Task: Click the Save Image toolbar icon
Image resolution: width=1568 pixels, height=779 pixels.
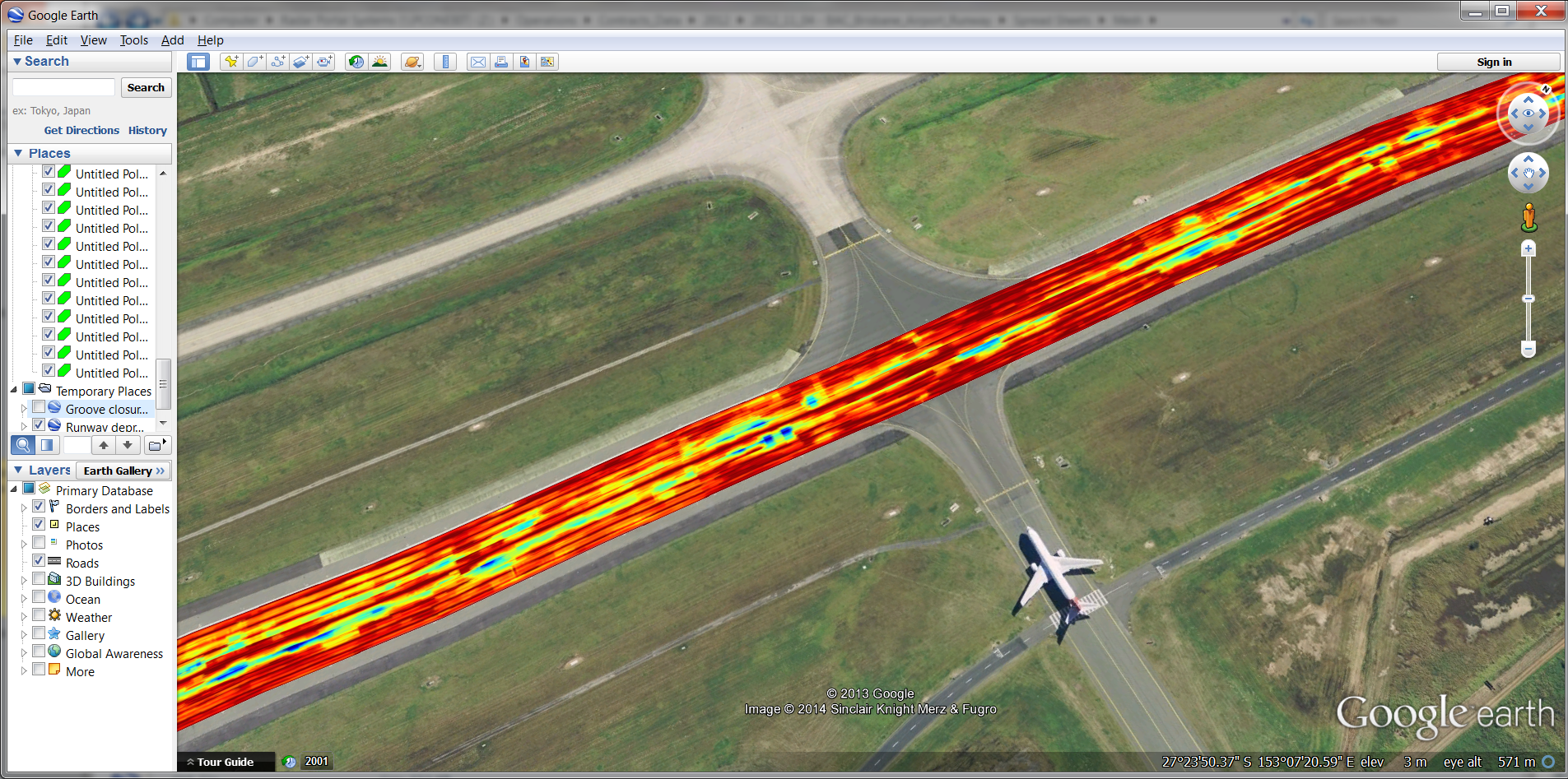Action: [x=523, y=62]
